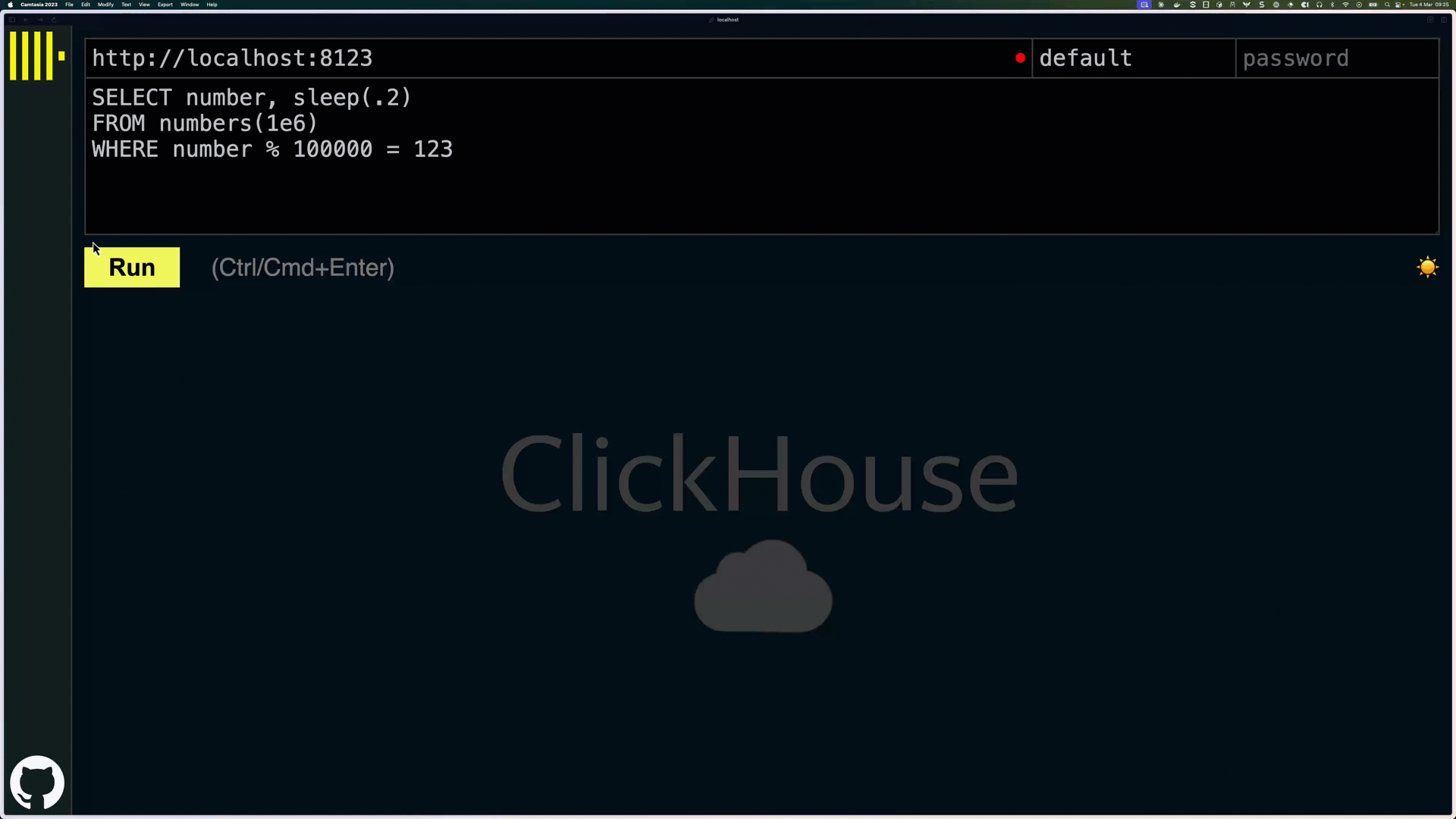Click the date and time Tue 4 Mar

tap(1429, 5)
